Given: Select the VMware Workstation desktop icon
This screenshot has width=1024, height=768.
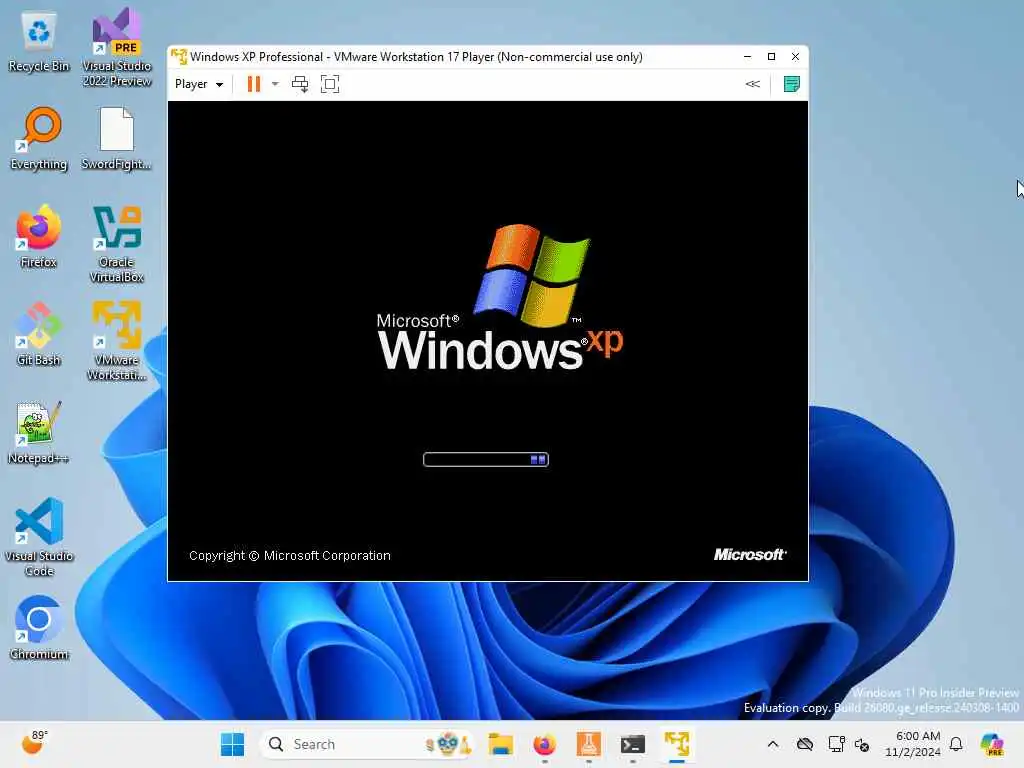Looking at the screenshot, I should click(117, 341).
